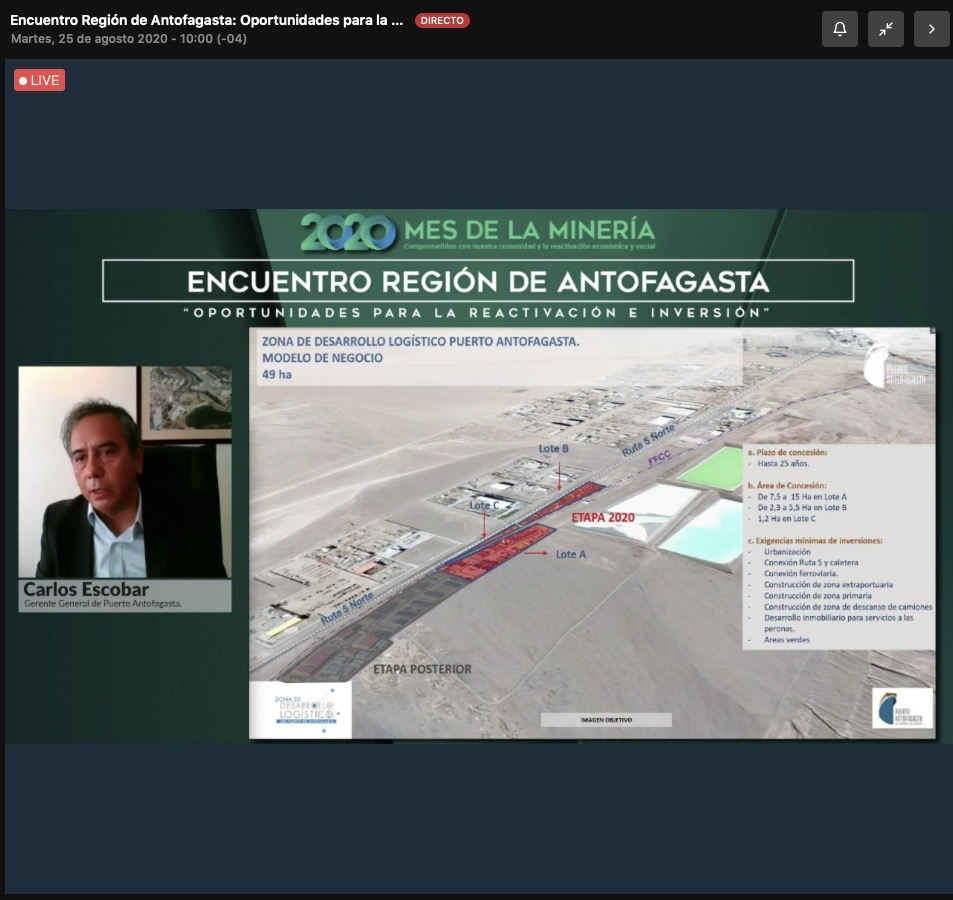The width and height of the screenshot is (953, 900).
Task: Click the event date Martes 25 de agosto
Action: [x=128, y=39]
